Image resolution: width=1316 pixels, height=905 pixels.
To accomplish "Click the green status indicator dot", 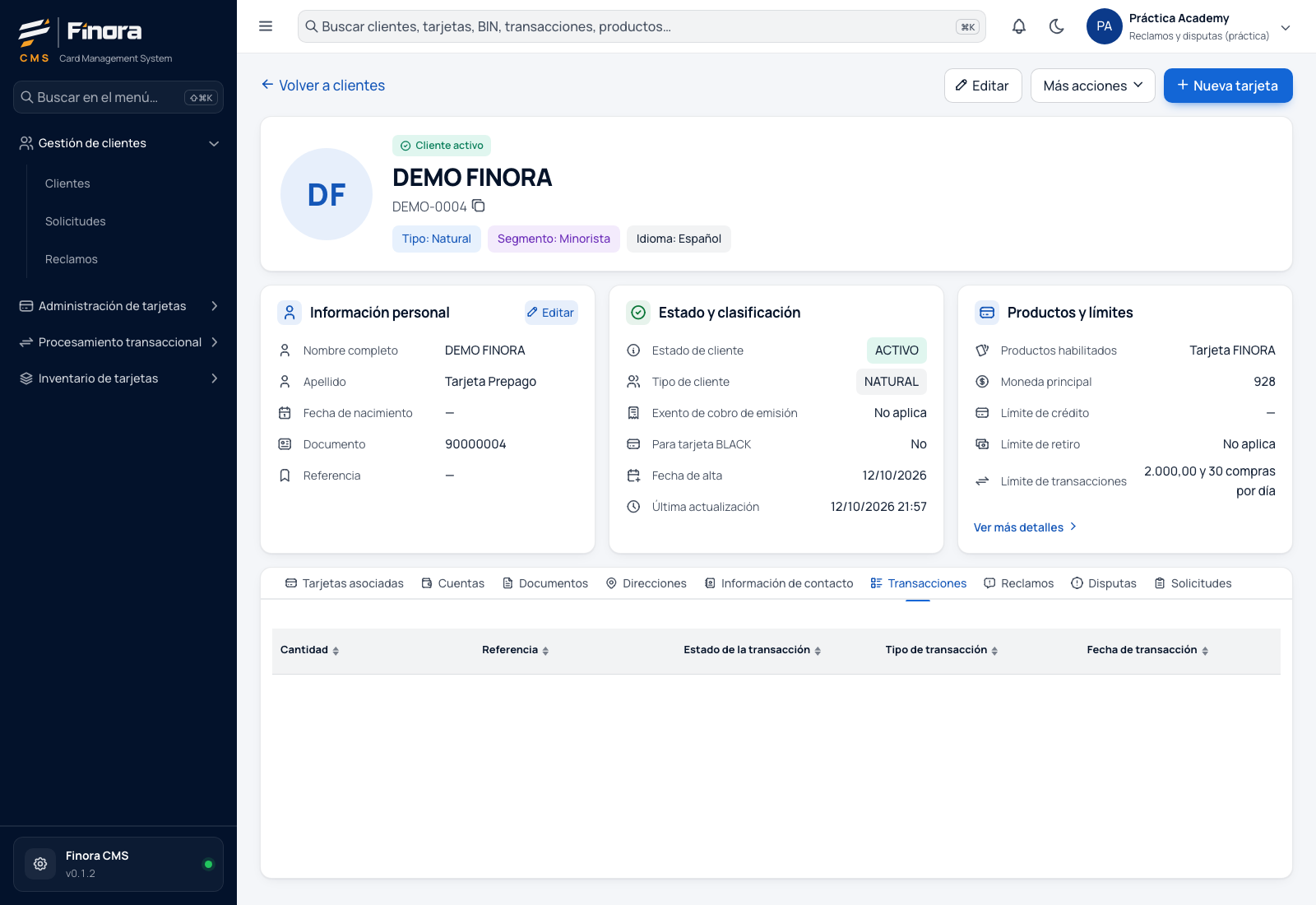I will pos(208,864).
